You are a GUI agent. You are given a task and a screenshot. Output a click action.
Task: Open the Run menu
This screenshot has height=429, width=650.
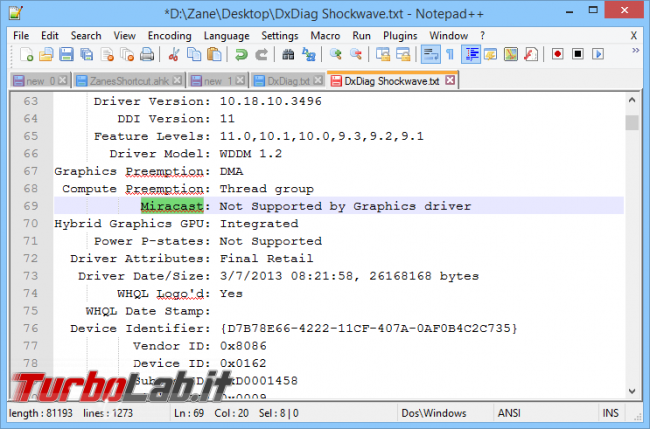[361, 36]
